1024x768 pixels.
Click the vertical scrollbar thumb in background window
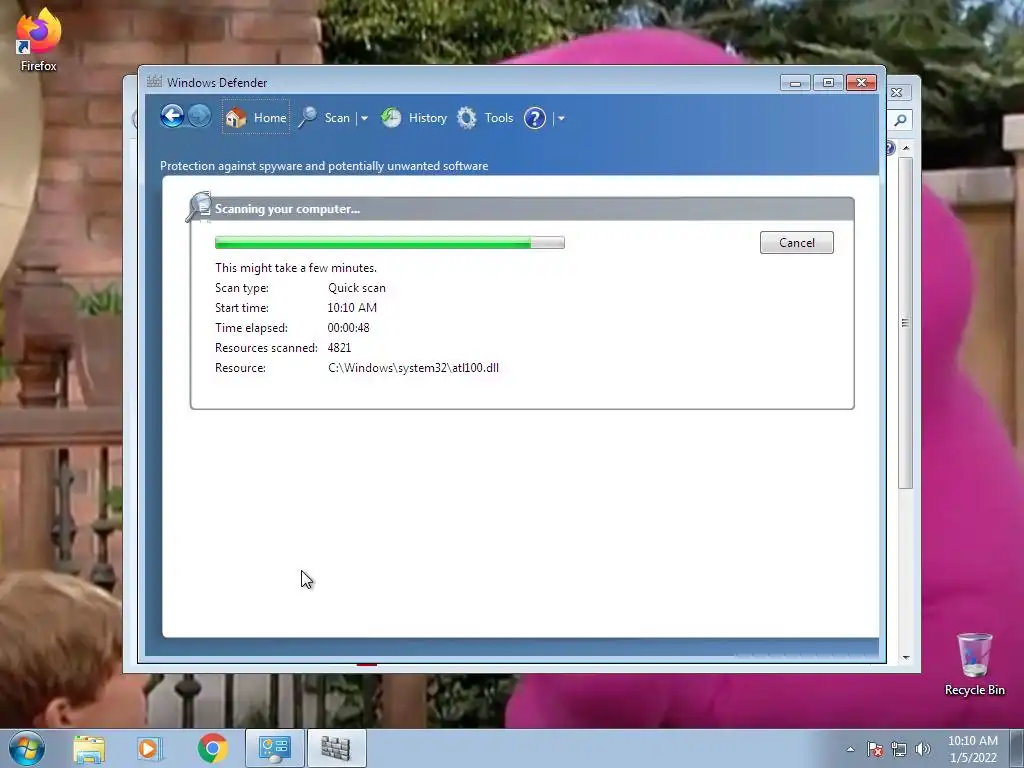(x=905, y=323)
